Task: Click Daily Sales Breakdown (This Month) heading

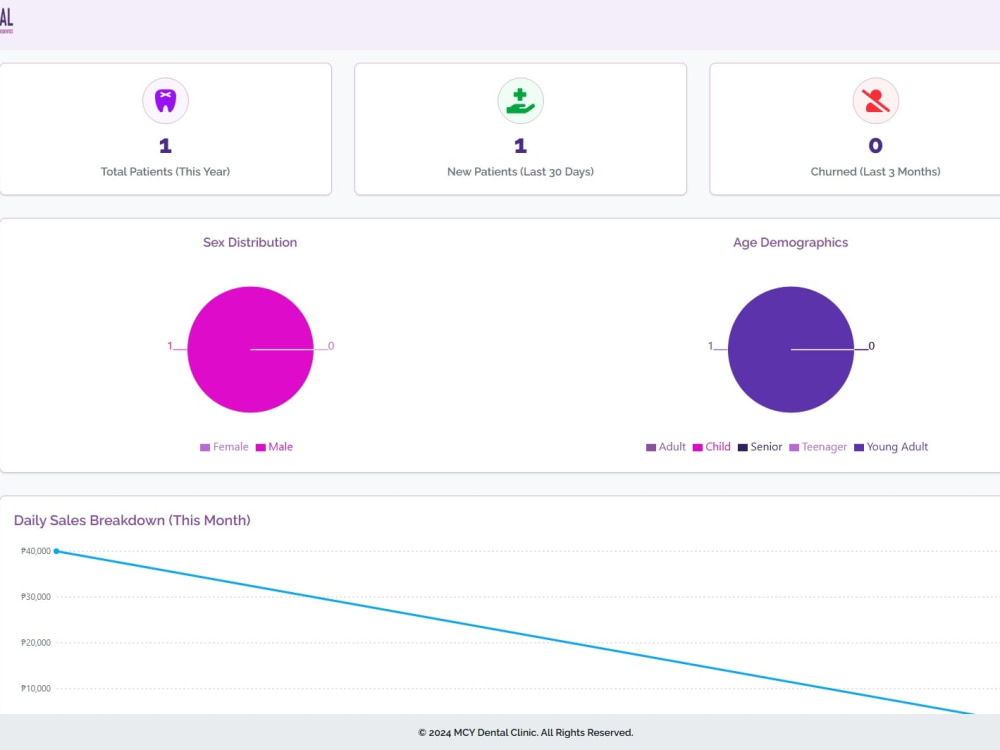Action: click(132, 520)
